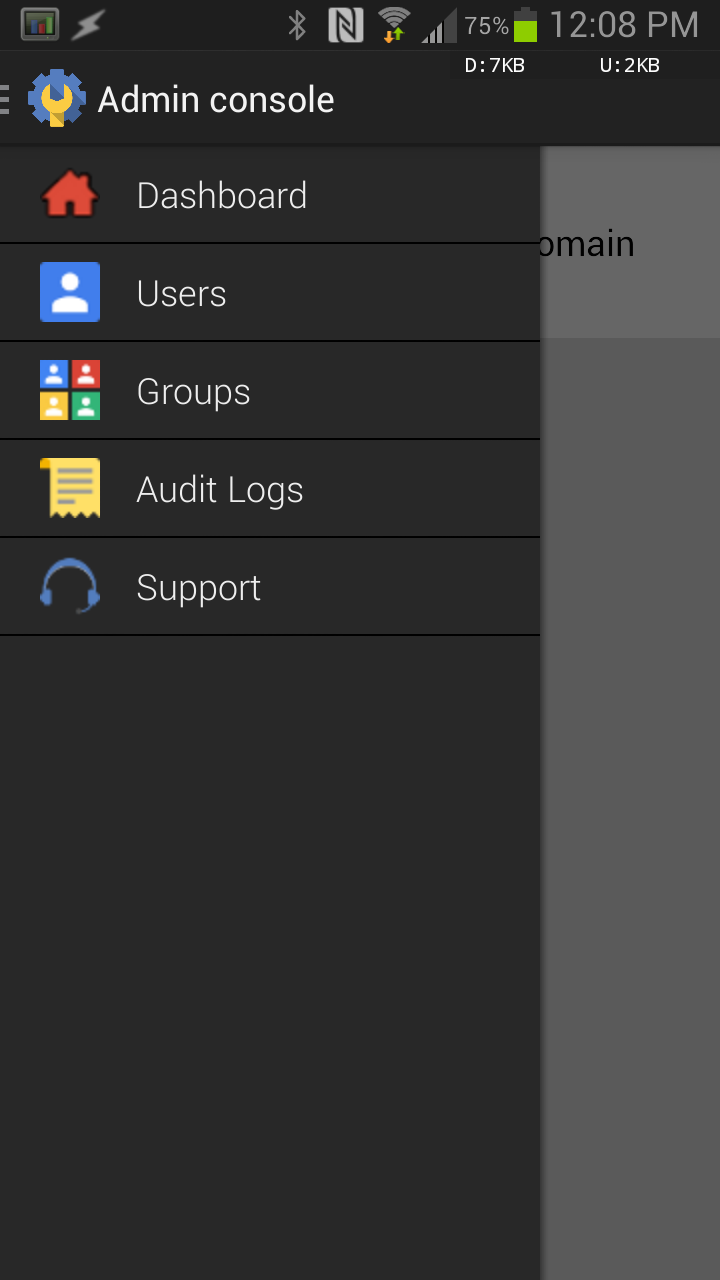Tap the blue person Users icon

pos(70,292)
